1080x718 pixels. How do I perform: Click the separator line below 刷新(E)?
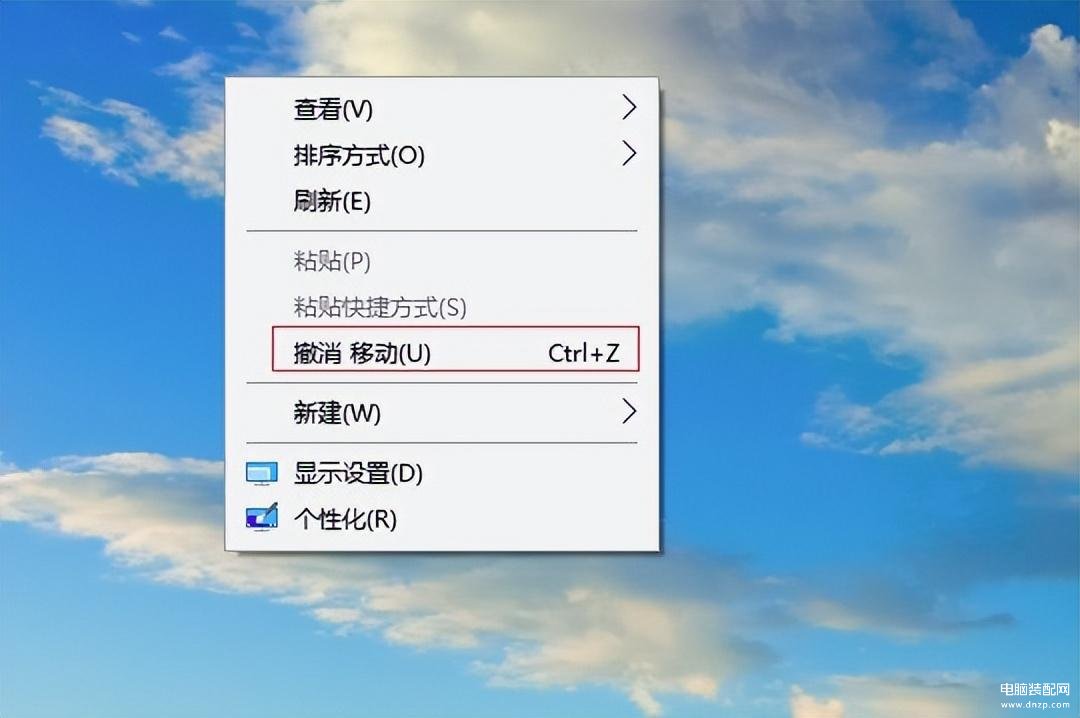point(442,231)
